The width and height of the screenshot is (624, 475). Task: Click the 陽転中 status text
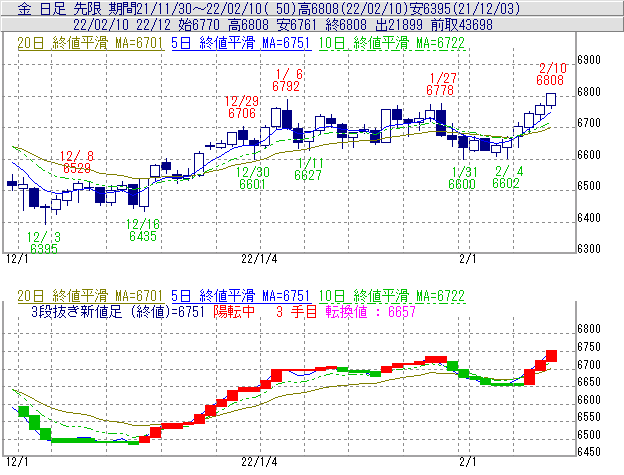[234, 311]
